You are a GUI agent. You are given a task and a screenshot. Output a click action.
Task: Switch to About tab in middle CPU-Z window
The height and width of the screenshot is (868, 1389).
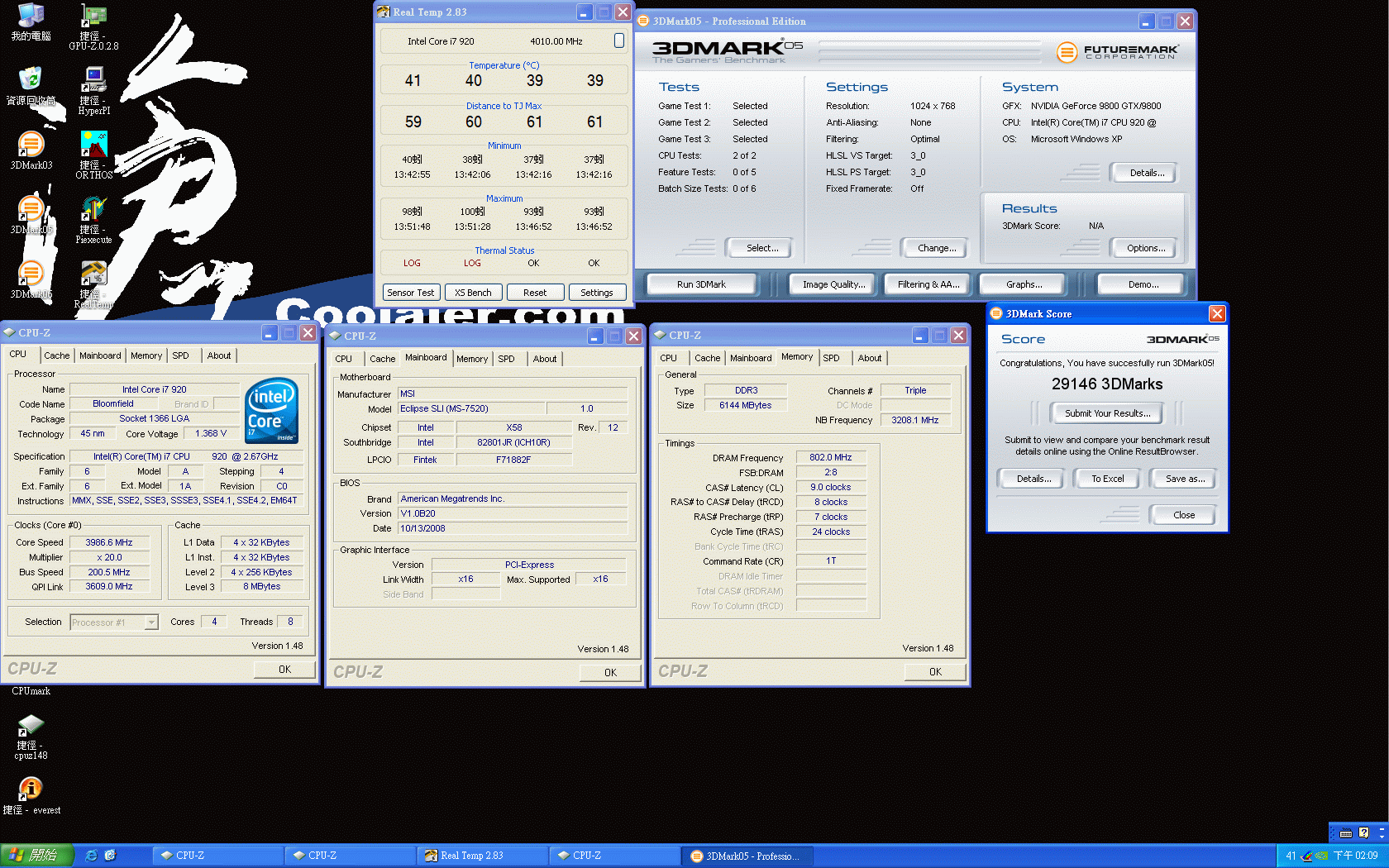point(545,359)
